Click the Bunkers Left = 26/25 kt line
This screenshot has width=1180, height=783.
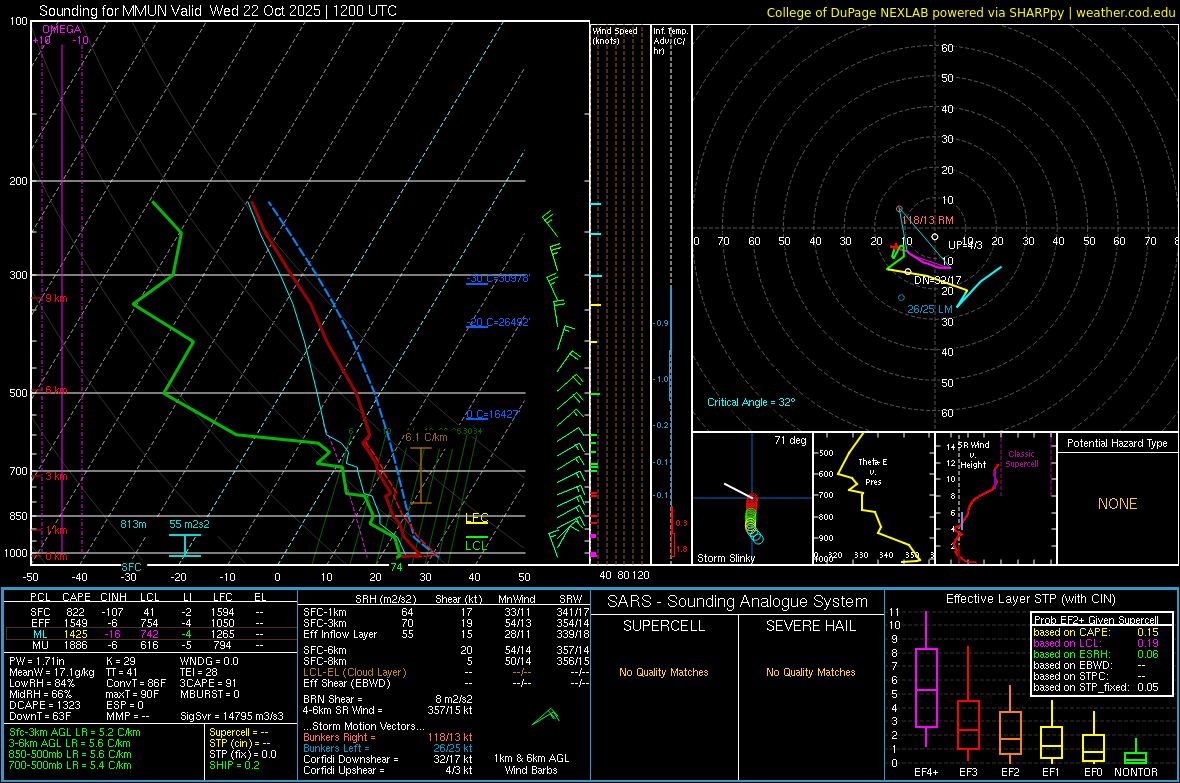pos(388,748)
